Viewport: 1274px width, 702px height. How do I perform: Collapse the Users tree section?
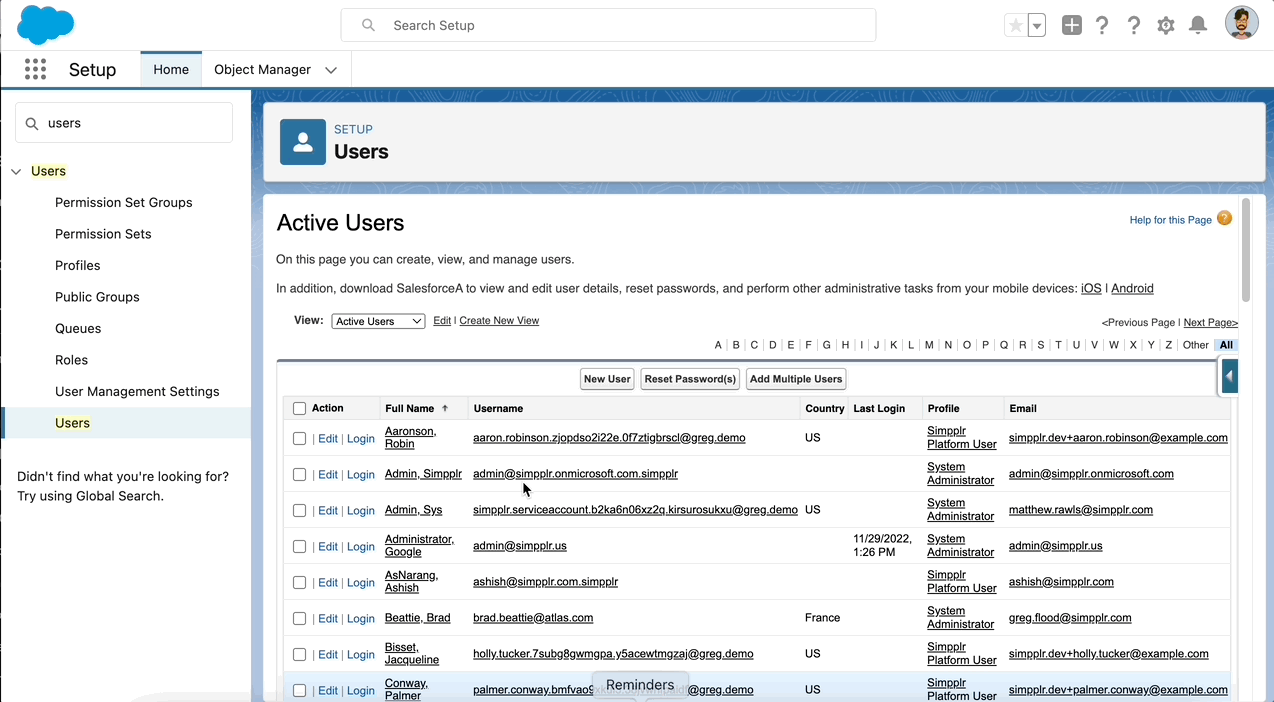(x=16, y=172)
